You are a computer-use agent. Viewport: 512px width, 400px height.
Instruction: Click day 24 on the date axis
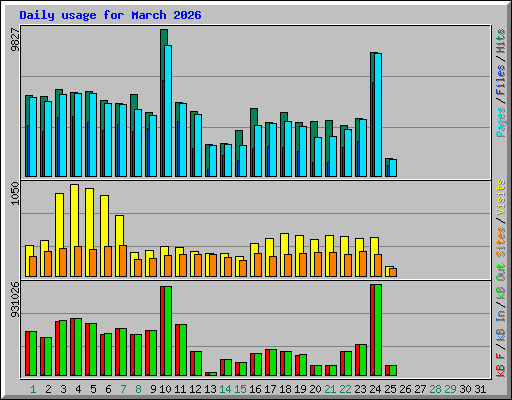pyautogui.click(x=375, y=389)
